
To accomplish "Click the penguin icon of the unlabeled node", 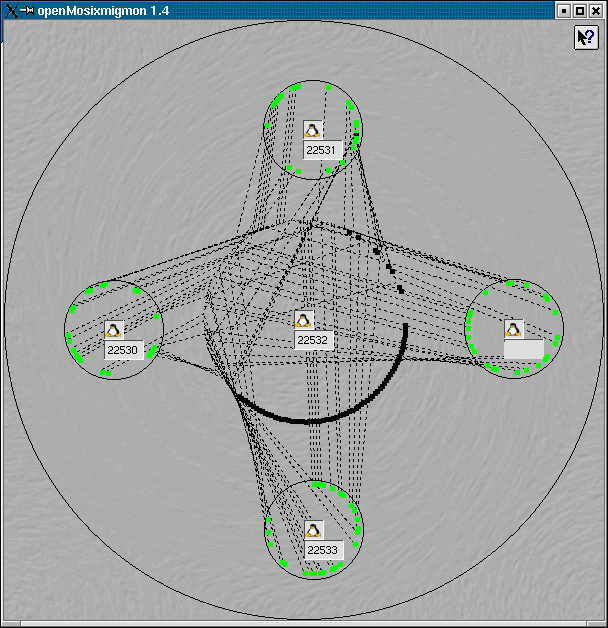I will tap(513, 329).
